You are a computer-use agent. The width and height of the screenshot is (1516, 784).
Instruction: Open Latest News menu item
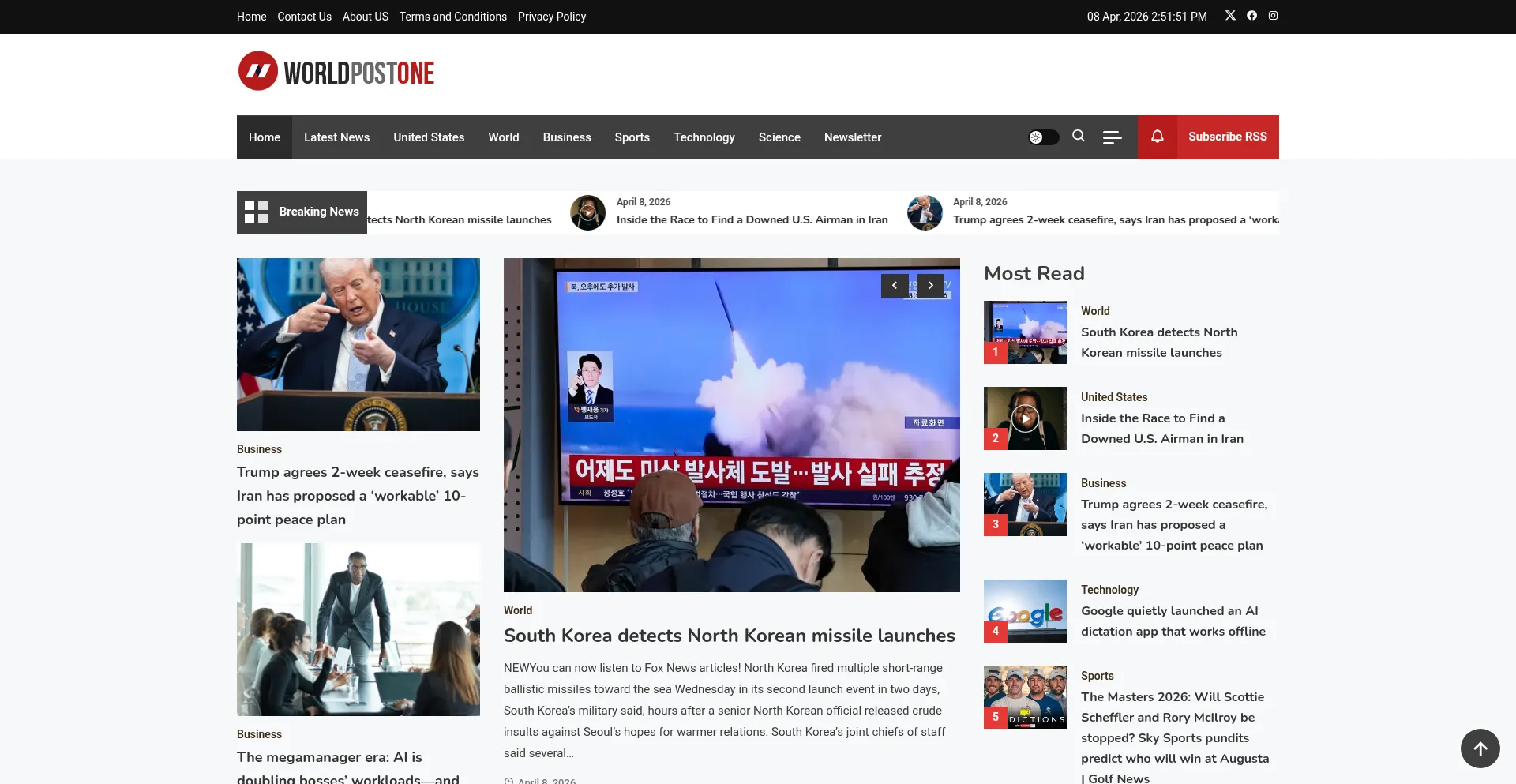336,137
